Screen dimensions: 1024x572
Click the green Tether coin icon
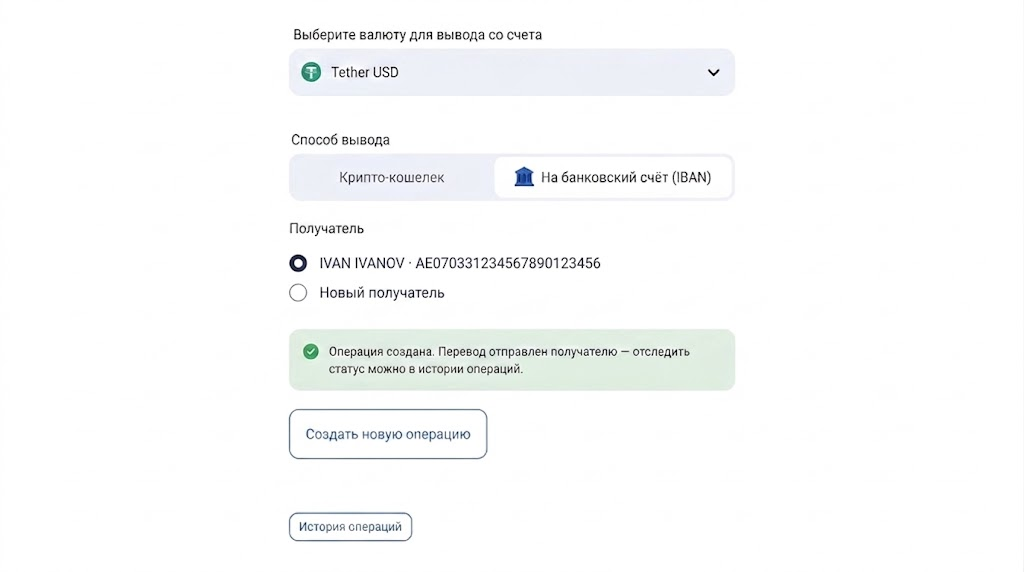311,72
